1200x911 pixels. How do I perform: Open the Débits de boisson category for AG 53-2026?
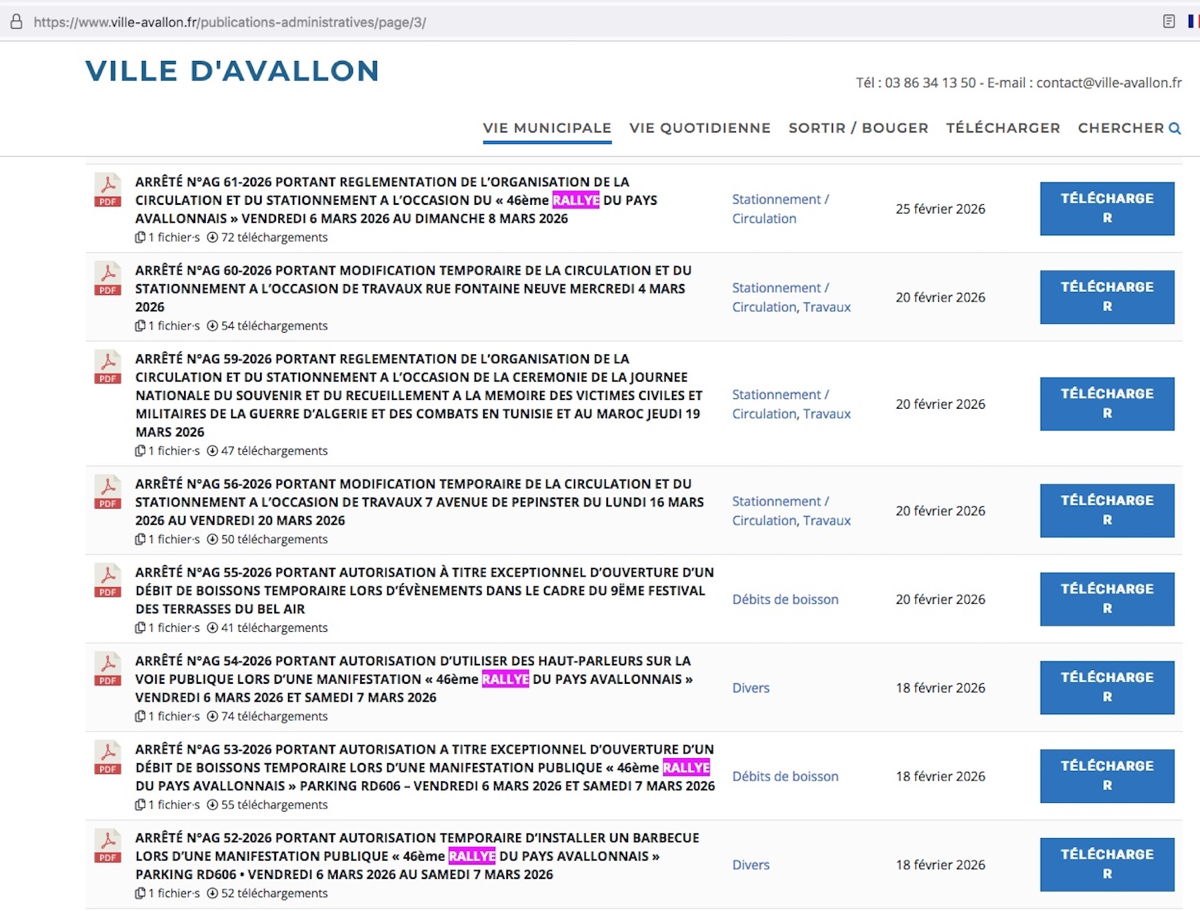pyautogui.click(x=785, y=776)
